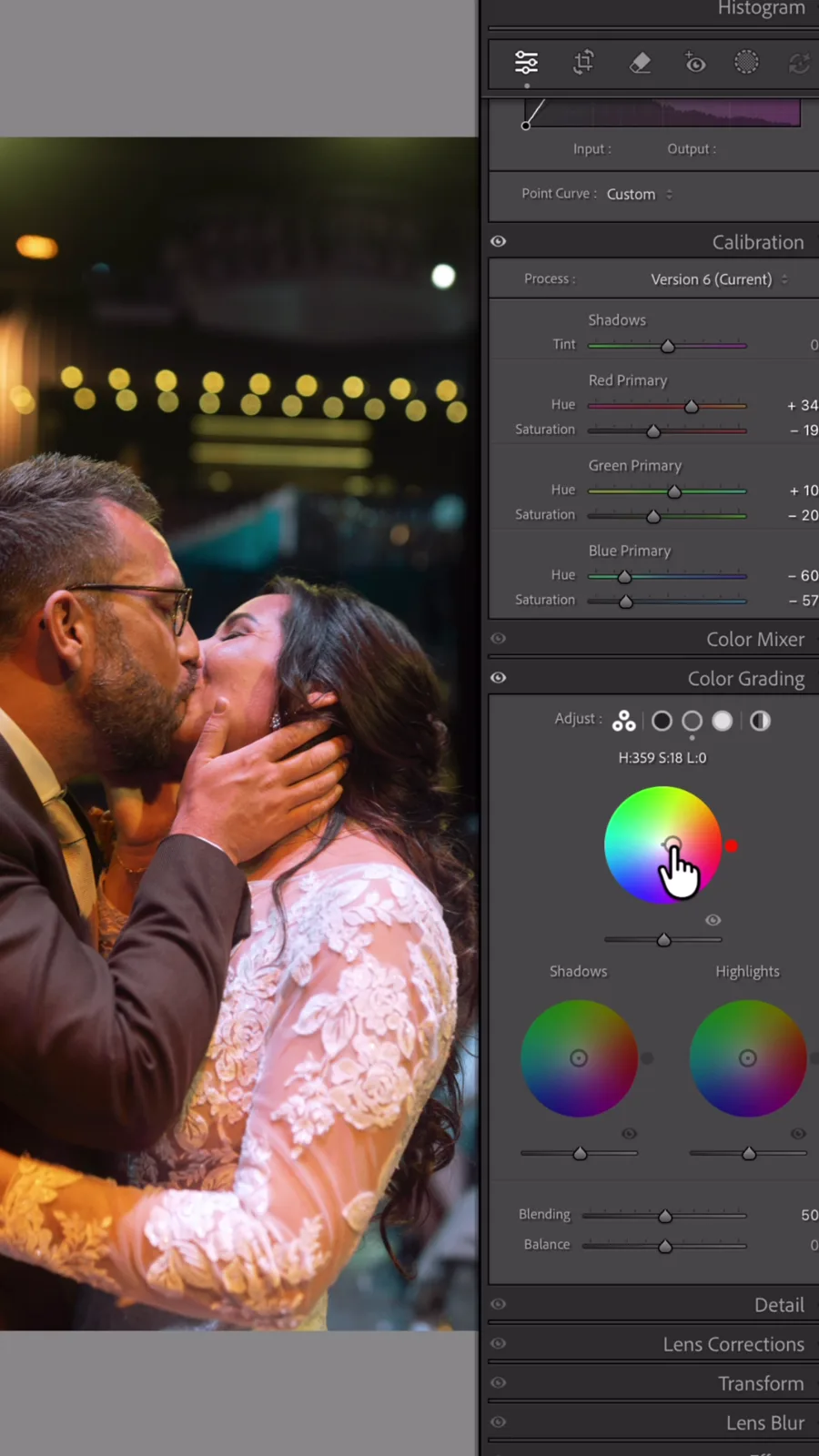Switch to Midtones adjust mode circle
This screenshot has width=819, height=1456.
pos(693,721)
